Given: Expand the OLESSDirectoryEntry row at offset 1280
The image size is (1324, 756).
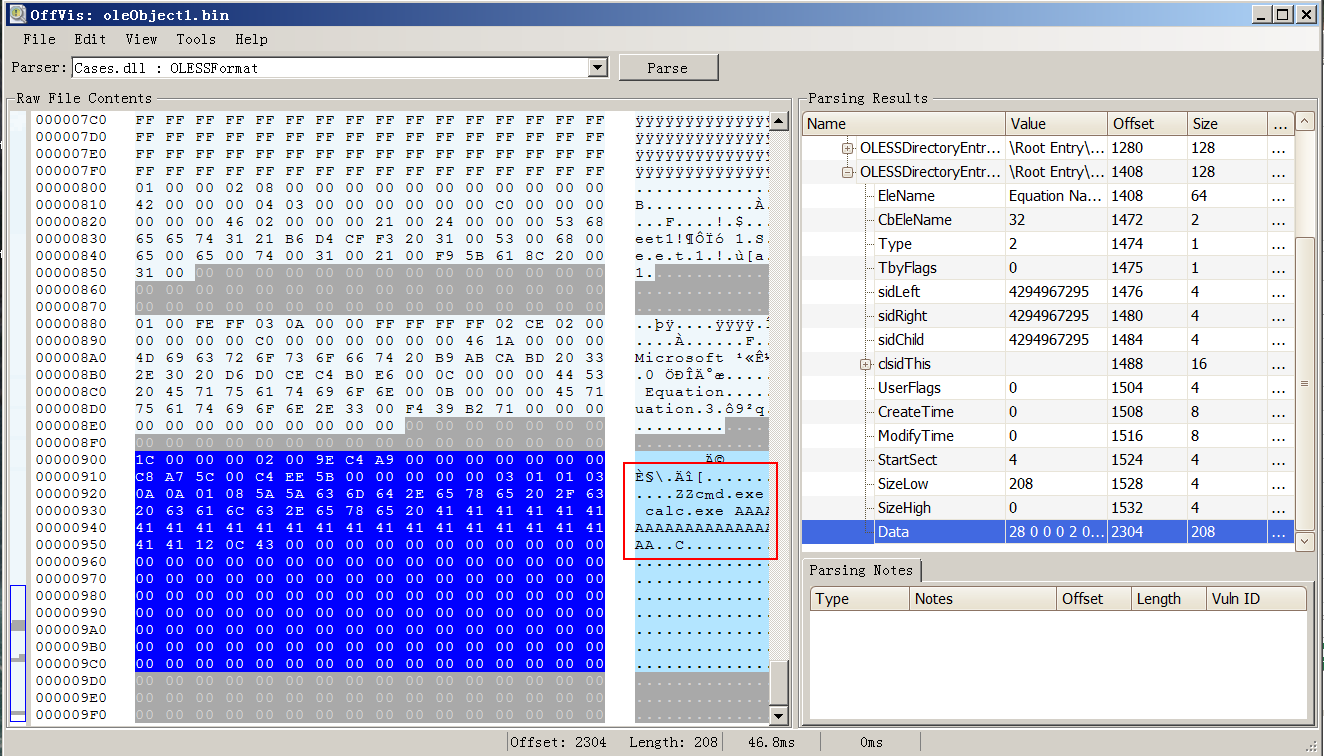Looking at the screenshot, I should tap(848, 148).
